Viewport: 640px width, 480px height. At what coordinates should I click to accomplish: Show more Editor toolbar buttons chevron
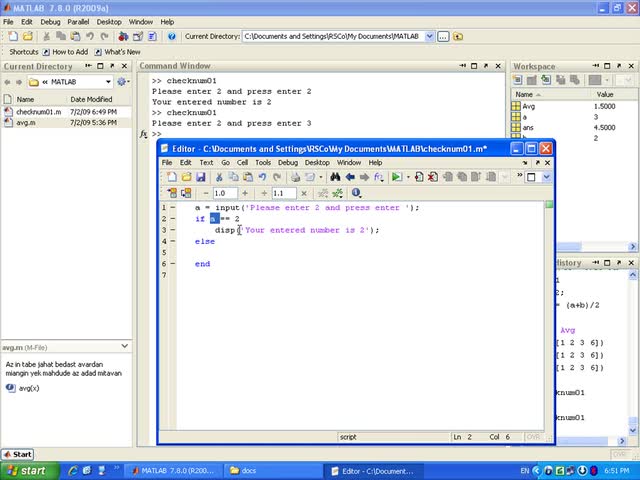tap(520, 176)
